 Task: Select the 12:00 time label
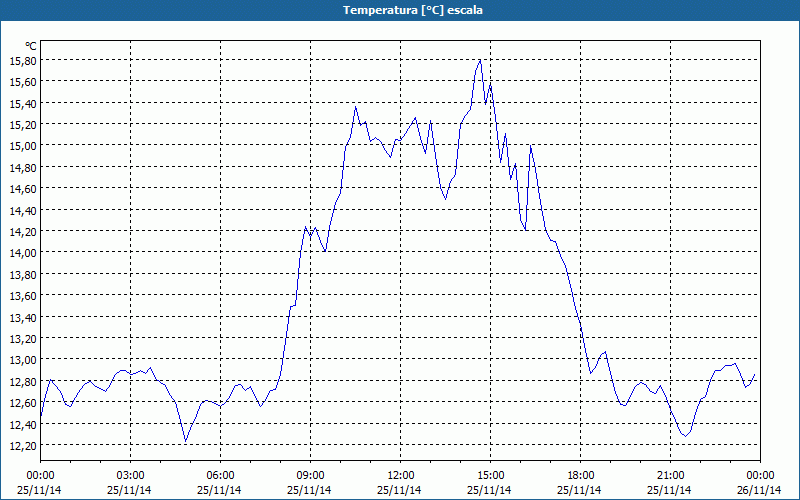point(401,476)
